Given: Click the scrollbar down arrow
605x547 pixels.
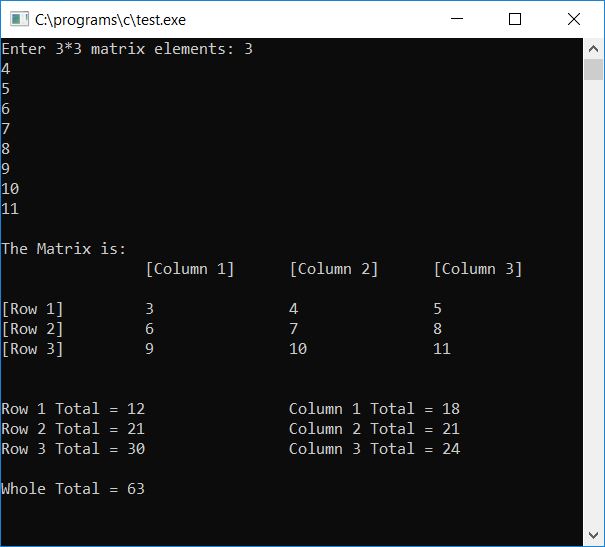Looking at the screenshot, I should pos(593,535).
